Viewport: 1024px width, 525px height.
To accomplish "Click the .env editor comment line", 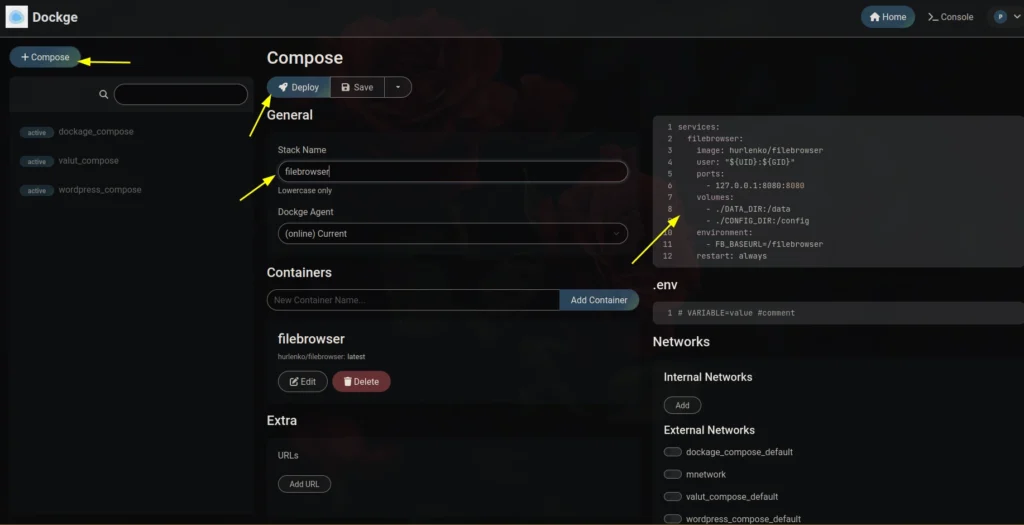I will coord(736,313).
